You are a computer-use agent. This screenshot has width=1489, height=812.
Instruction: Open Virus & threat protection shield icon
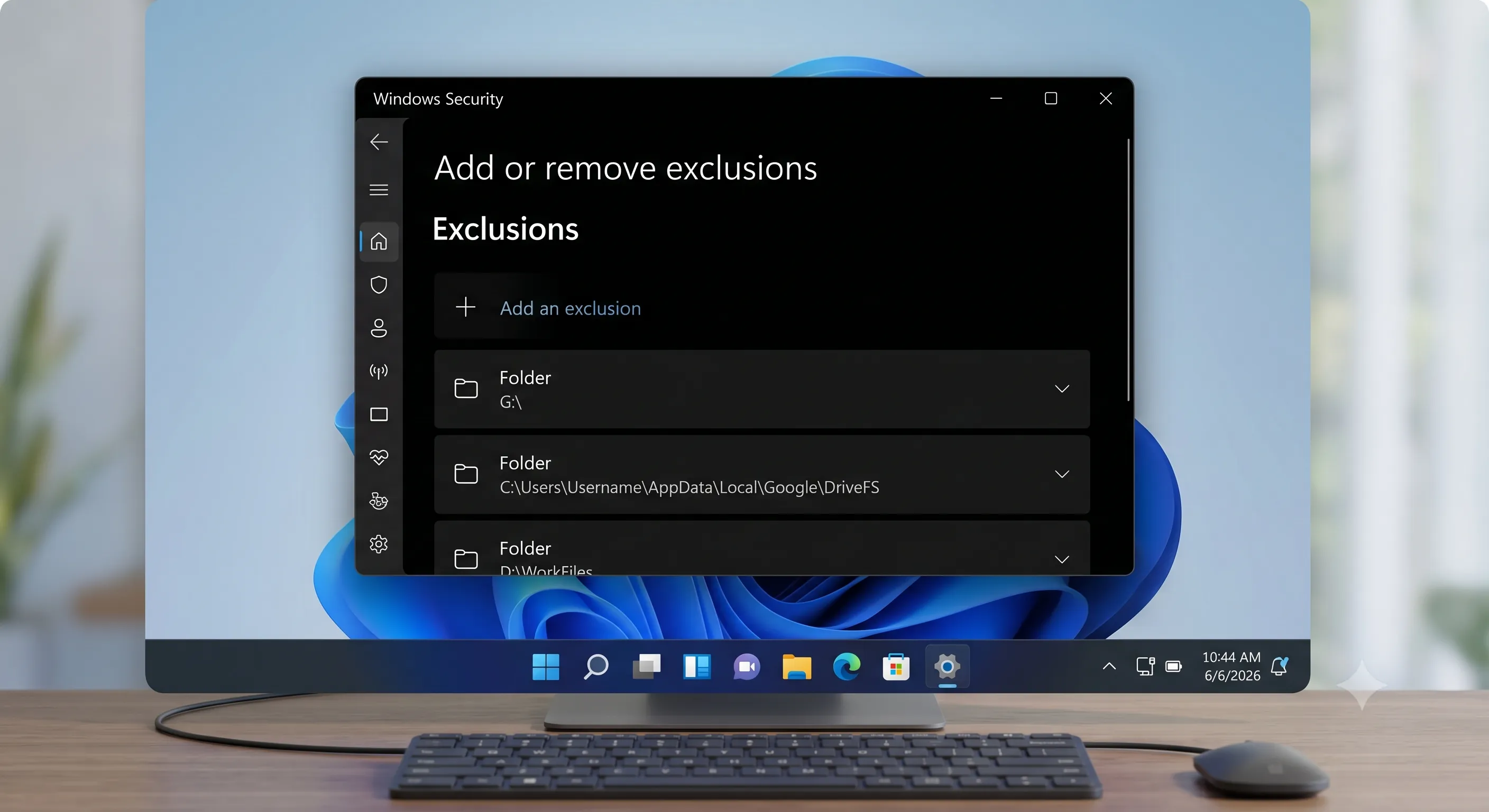pos(379,284)
